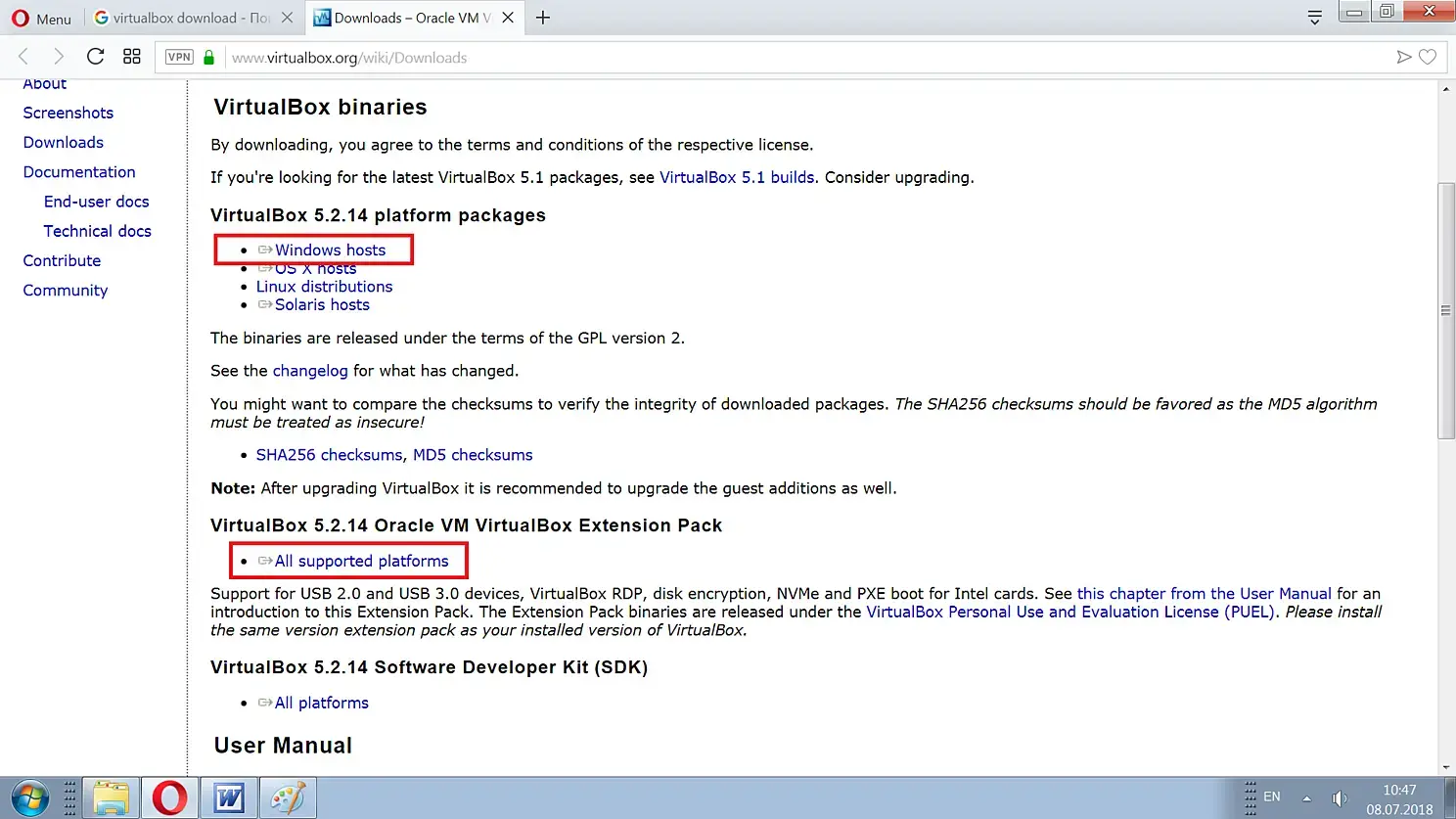Open the Contribute sidebar link

pyautogui.click(x=62, y=260)
